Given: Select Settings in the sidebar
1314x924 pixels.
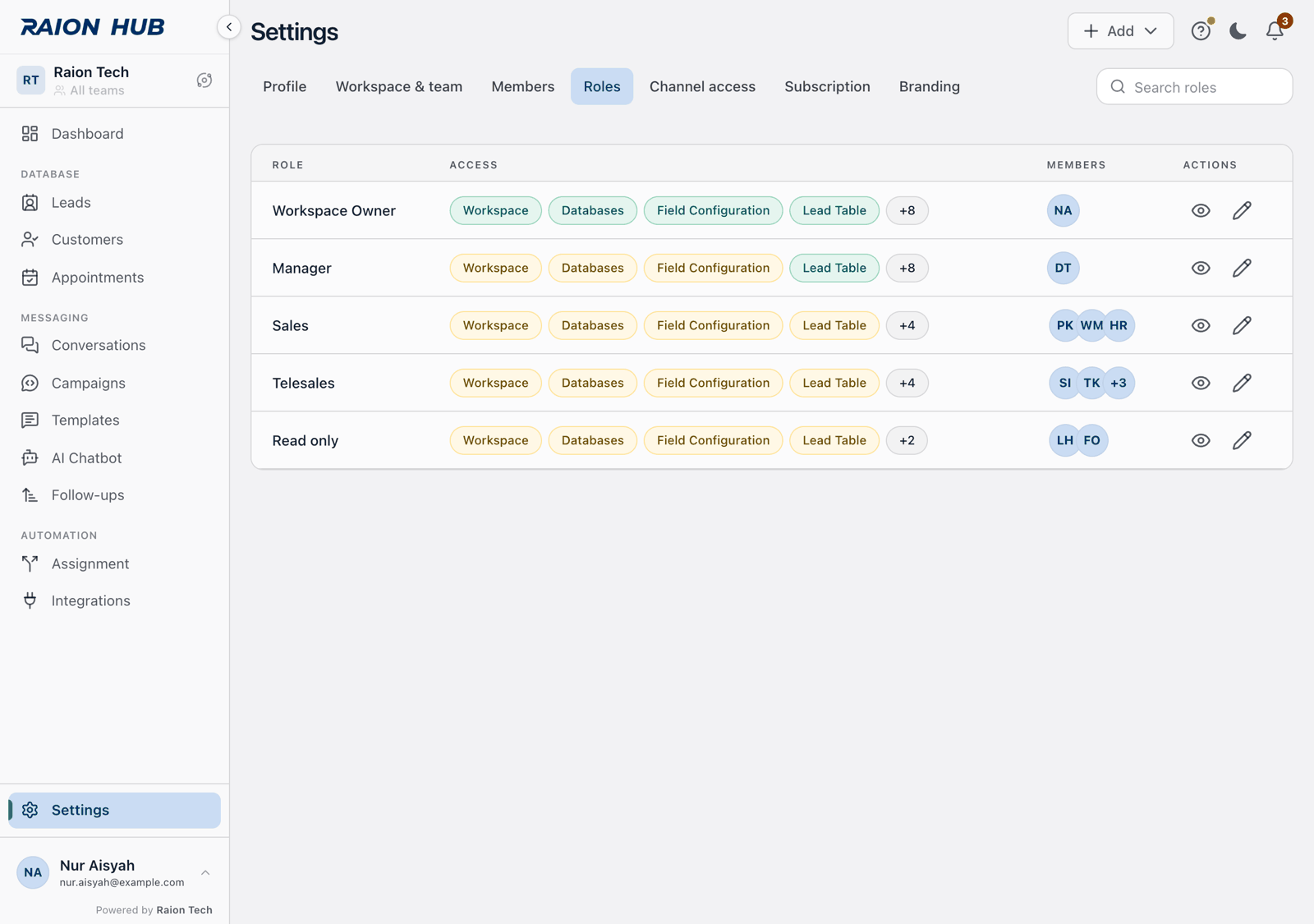Looking at the screenshot, I should point(114,811).
